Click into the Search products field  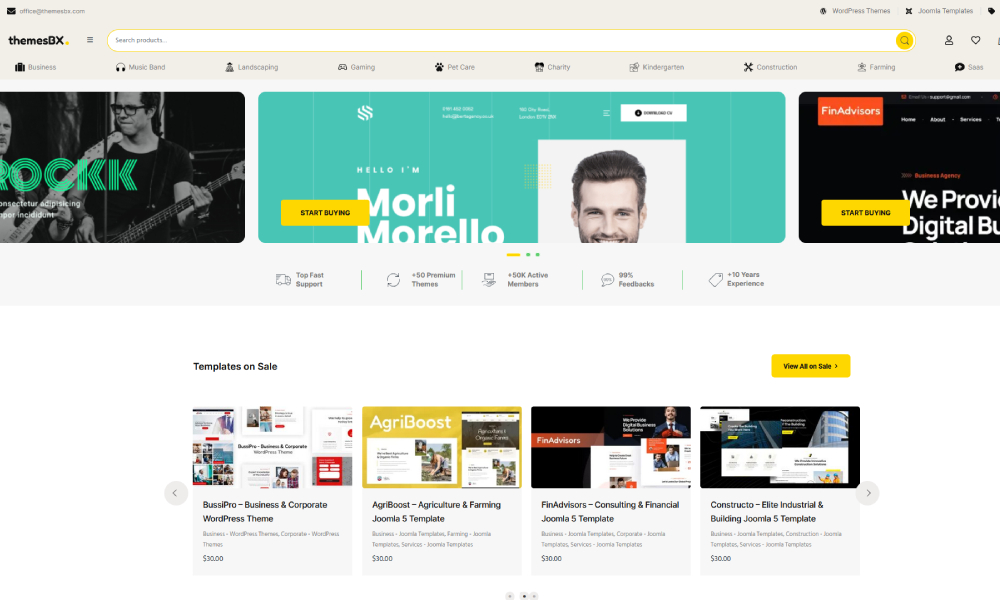coord(500,40)
